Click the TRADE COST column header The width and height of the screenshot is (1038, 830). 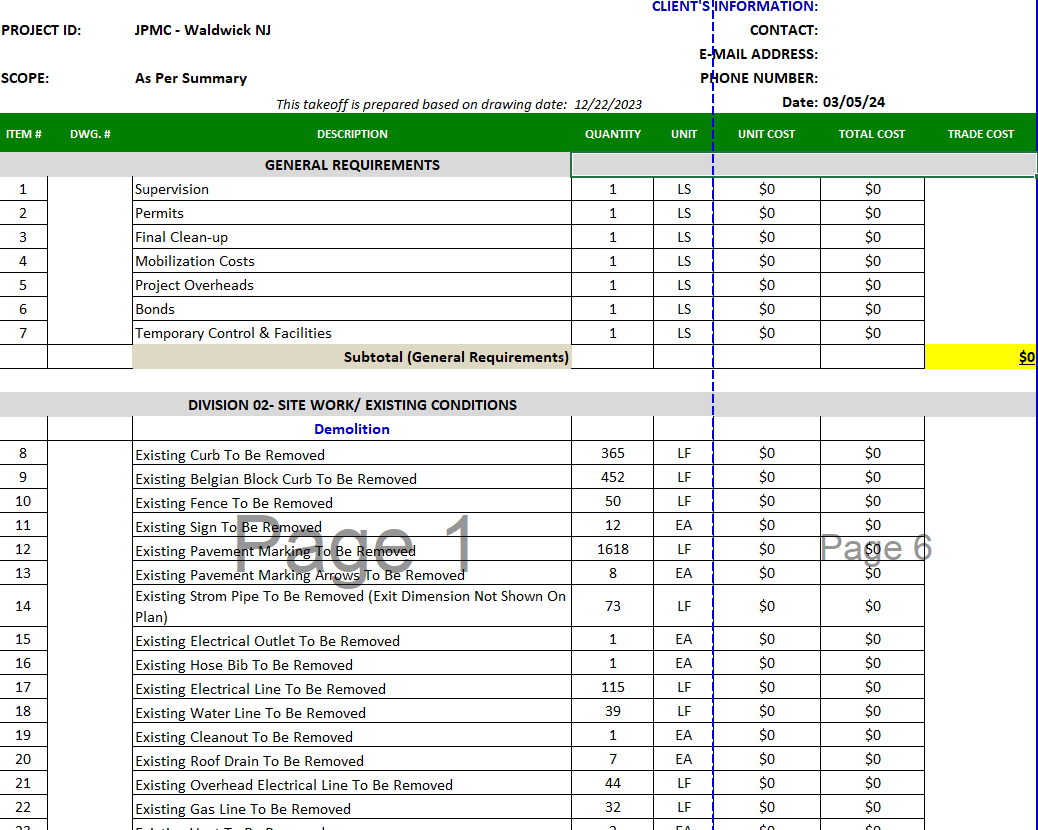(980, 134)
